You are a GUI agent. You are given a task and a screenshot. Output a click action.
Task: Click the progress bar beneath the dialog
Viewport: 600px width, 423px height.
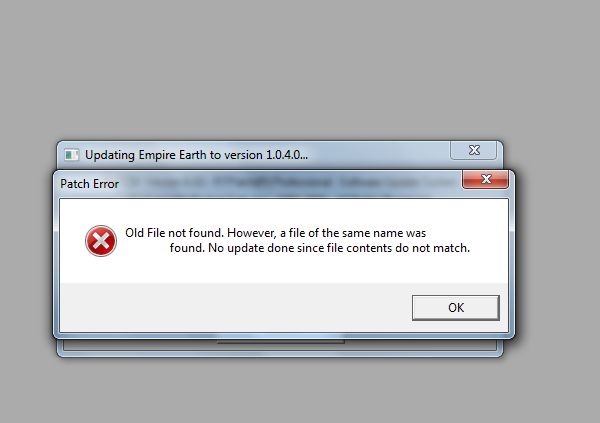(x=280, y=341)
